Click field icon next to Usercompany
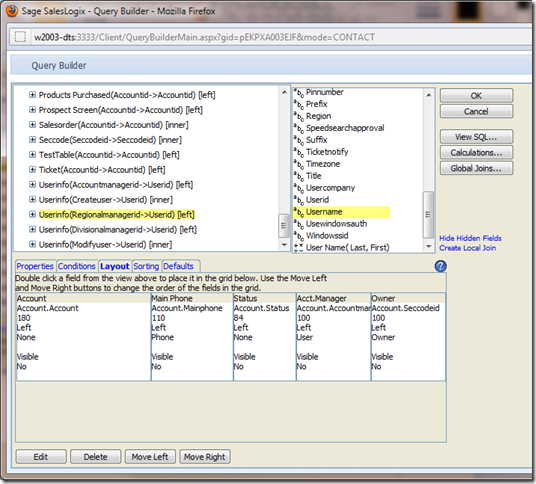Viewport: 536px width, 484px height. pyautogui.click(x=299, y=188)
